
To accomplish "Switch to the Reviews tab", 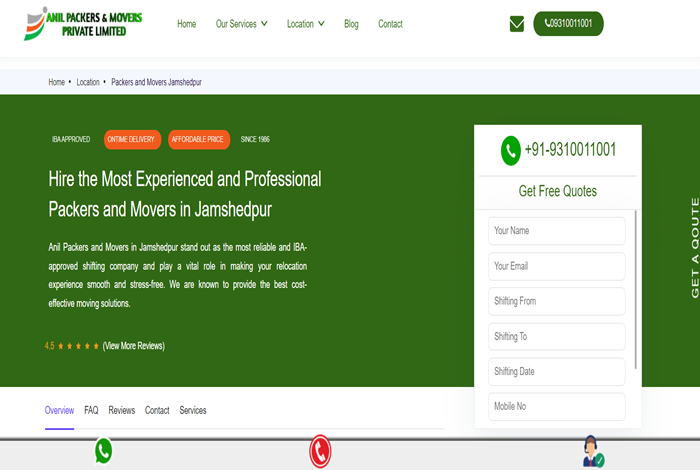I will [121, 411].
